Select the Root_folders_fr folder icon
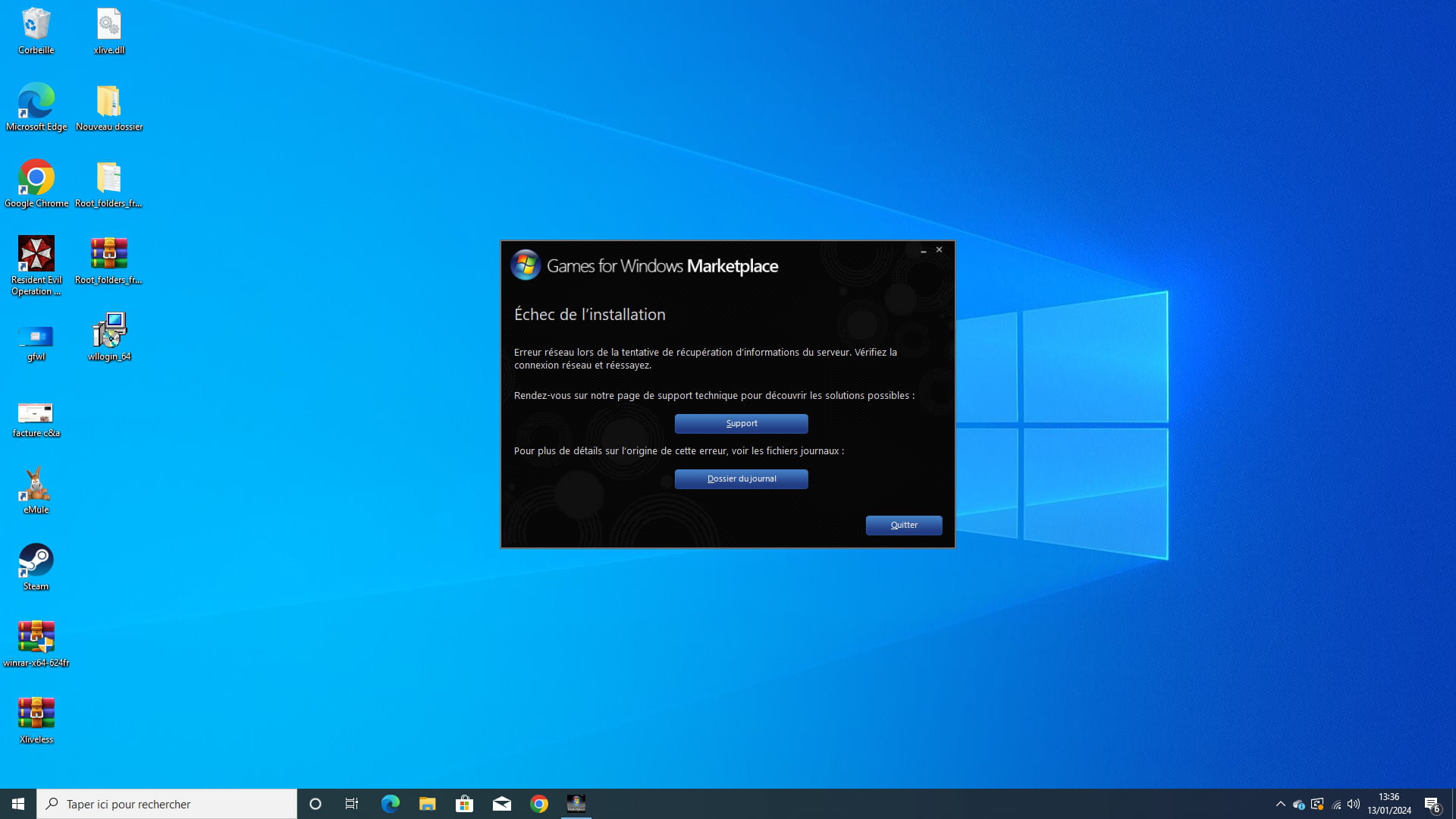 [109, 184]
